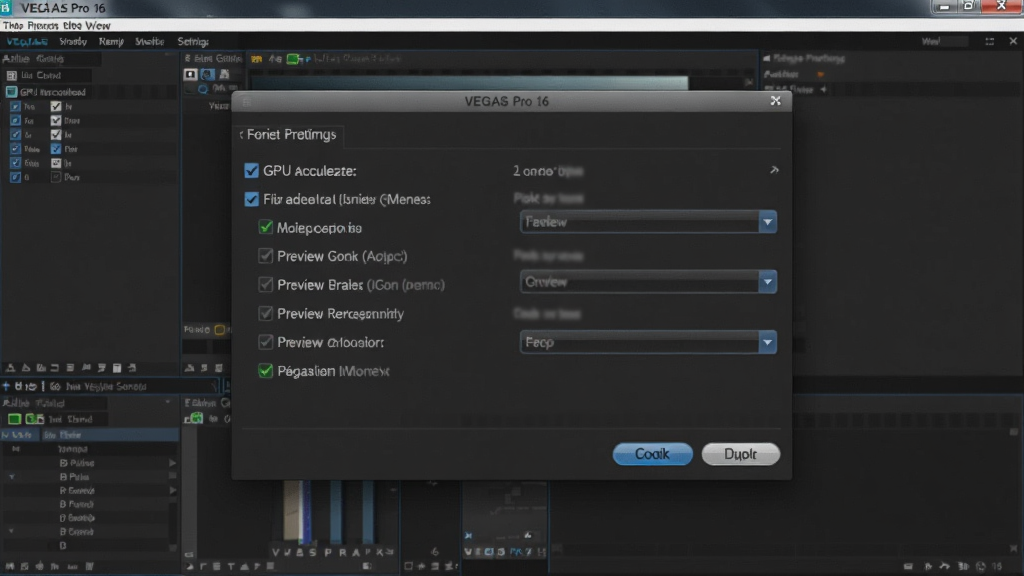Click the Wel input field at top right
The width and height of the screenshot is (1024, 576).
click(x=944, y=41)
